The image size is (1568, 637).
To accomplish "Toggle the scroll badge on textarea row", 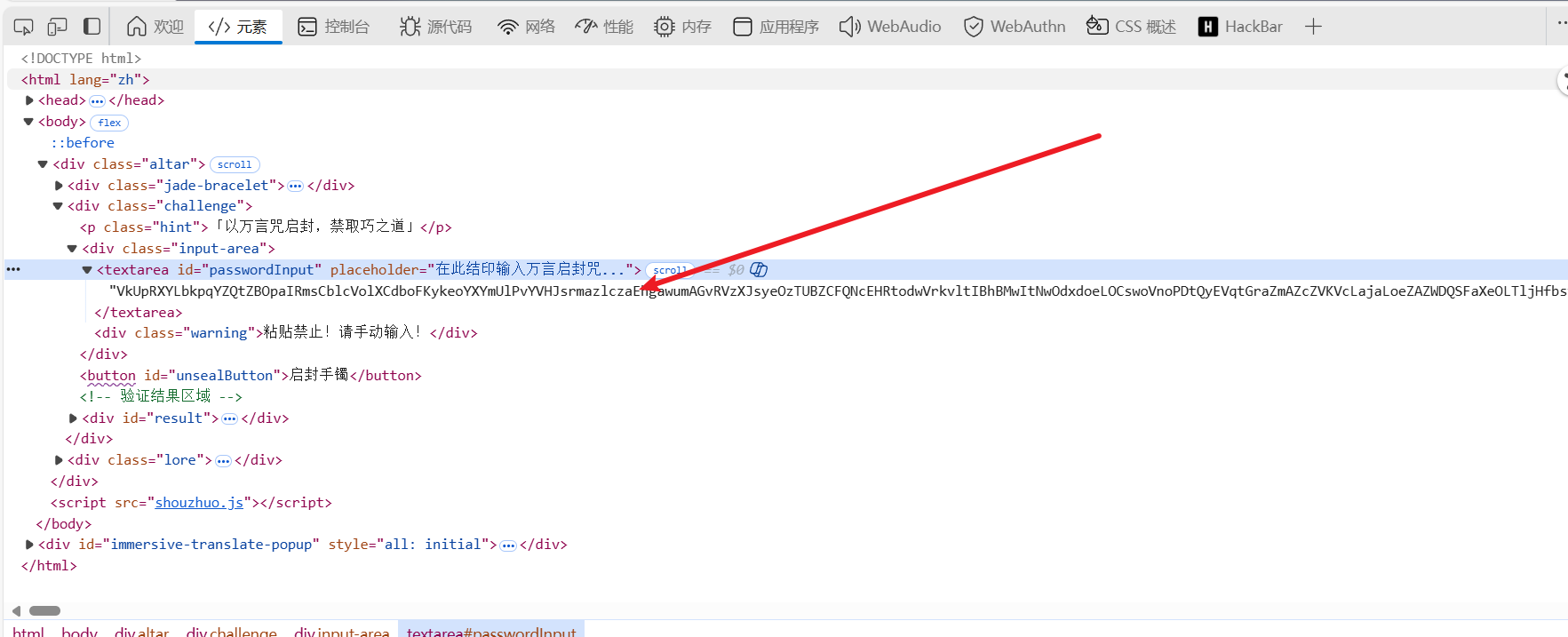I will [x=670, y=270].
